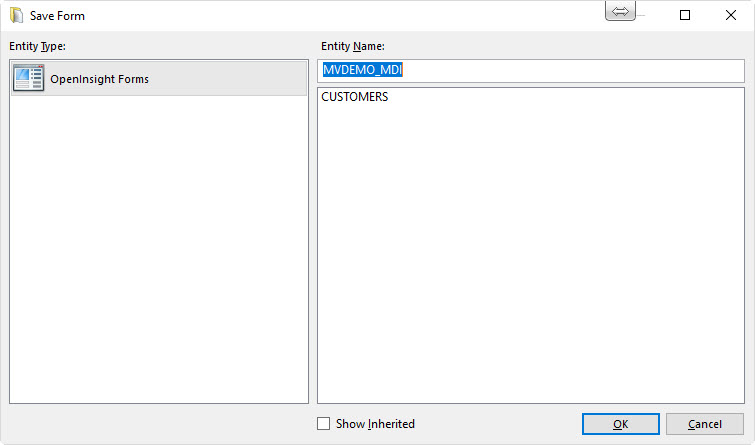Confirm saving with the OK button
The height and width of the screenshot is (445, 755).
[x=621, y=424]
